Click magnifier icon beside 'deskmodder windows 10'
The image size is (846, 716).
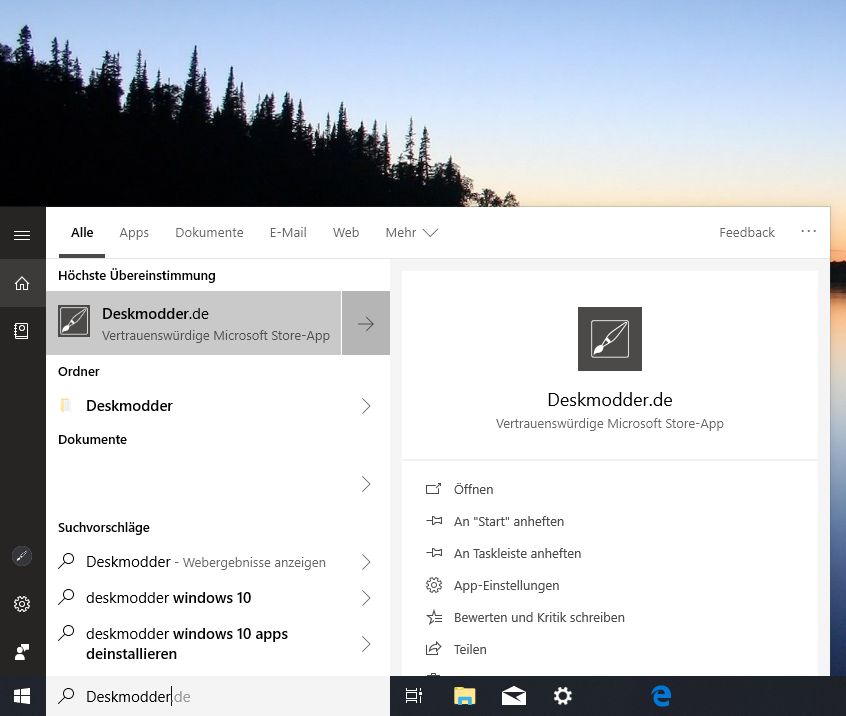(66, 597)
